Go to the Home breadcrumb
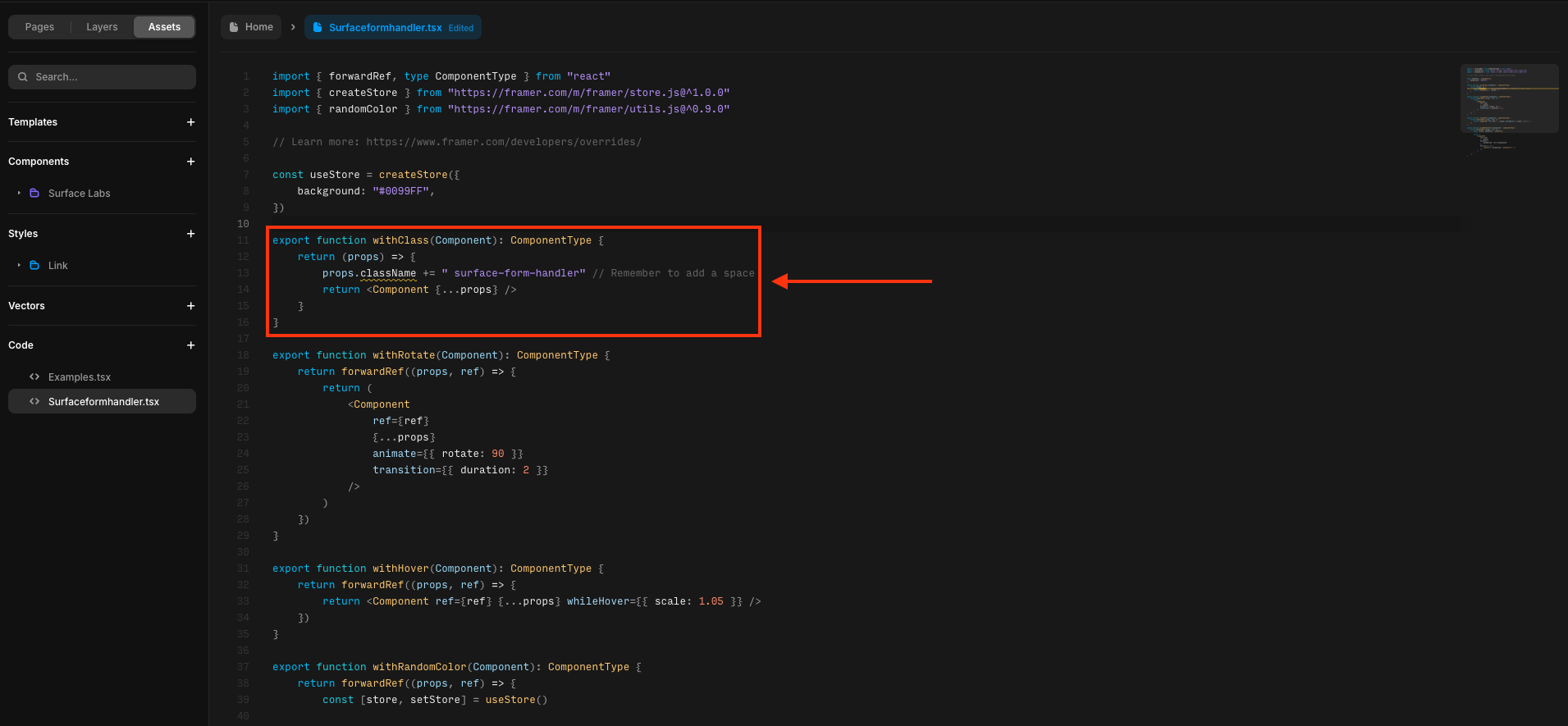1568x726 pixels. point(251,27)
